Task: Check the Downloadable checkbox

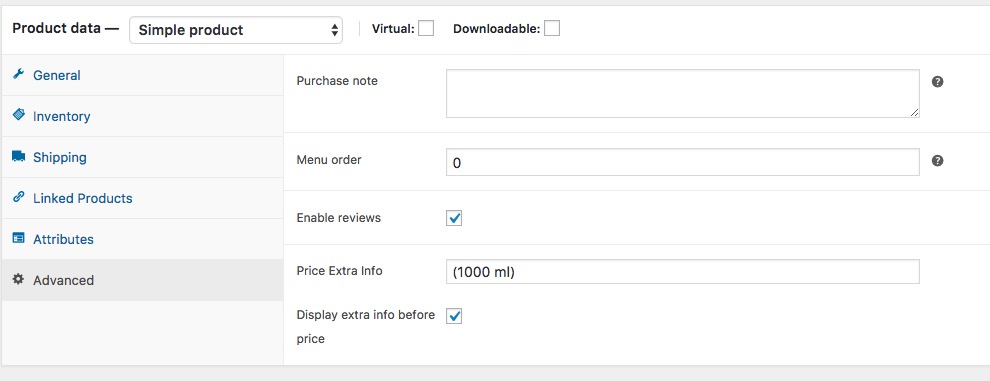Action: pyautogui.click(x=552, y=28)
